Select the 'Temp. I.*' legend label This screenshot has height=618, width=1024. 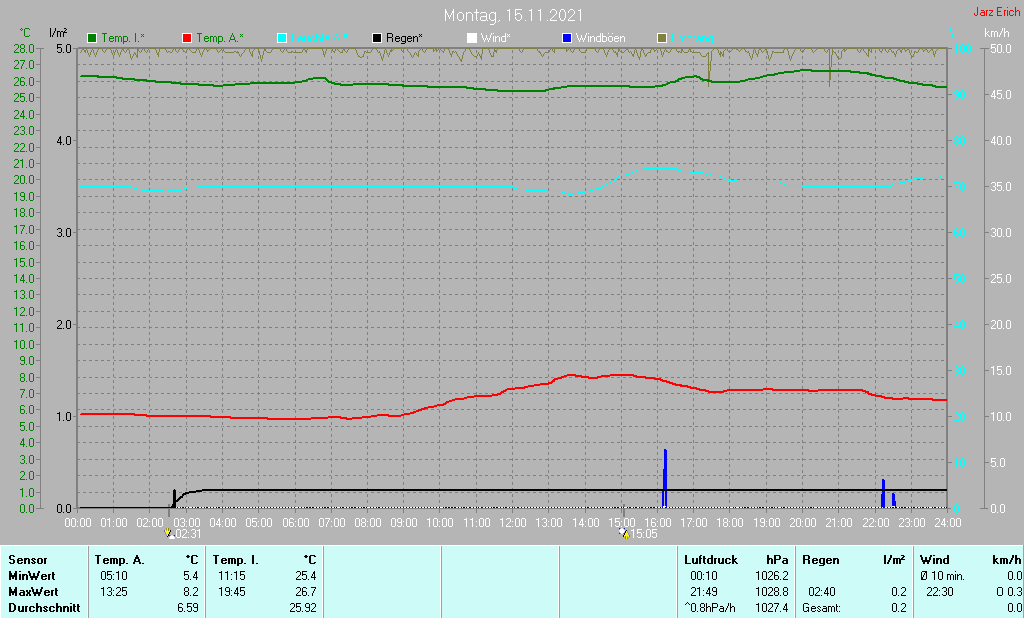tap(124, 38)
